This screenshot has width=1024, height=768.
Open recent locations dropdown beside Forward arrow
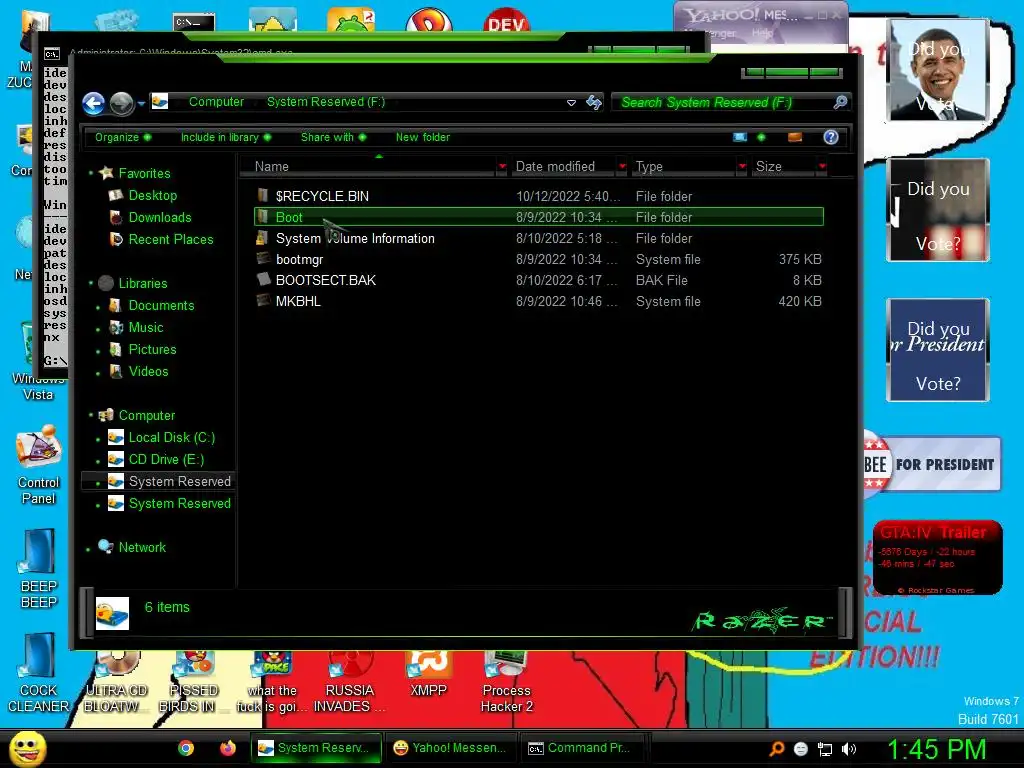point(141,103)
